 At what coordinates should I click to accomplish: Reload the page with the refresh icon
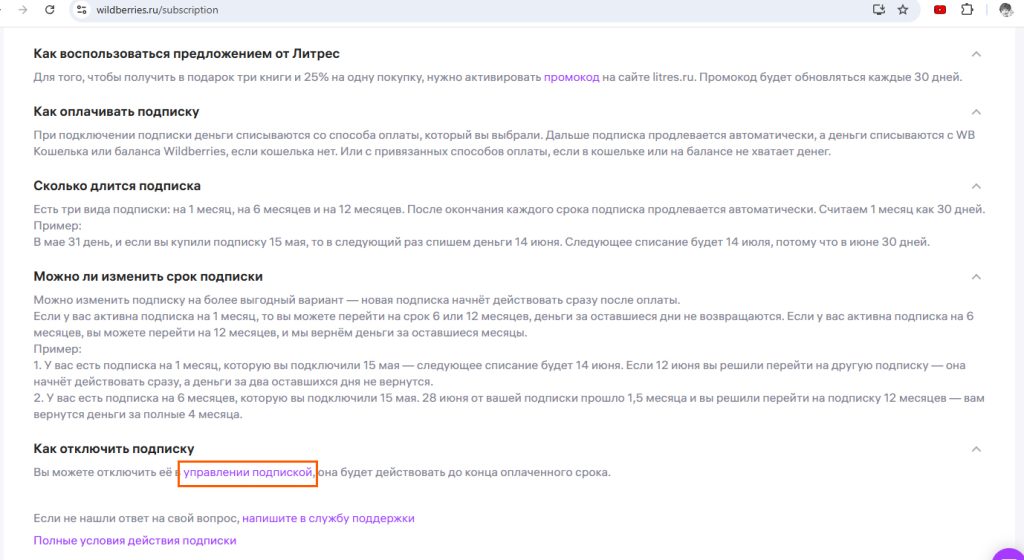[x=52, y=10]
